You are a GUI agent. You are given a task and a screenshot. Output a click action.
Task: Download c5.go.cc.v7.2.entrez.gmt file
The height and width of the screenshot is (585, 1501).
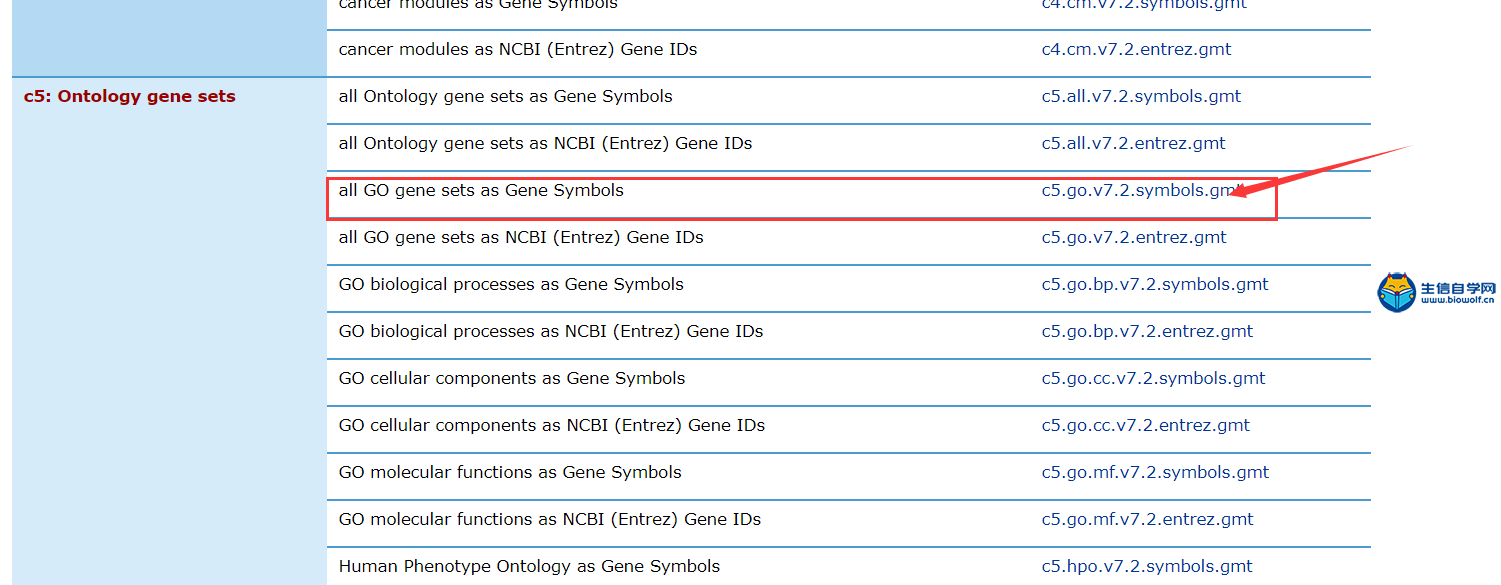pos(1145,426)
